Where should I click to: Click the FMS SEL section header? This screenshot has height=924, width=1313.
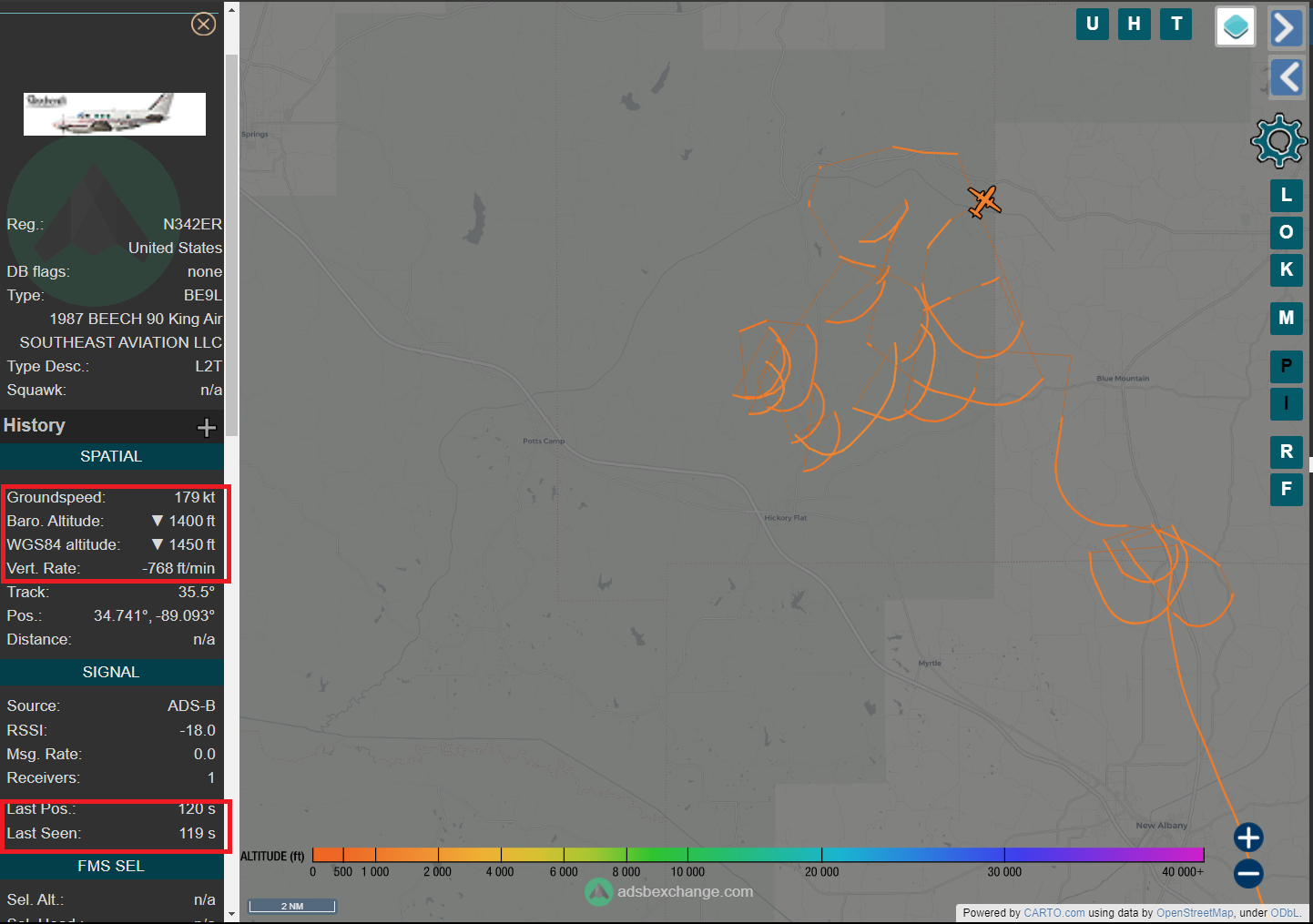(x=111, y=866)
